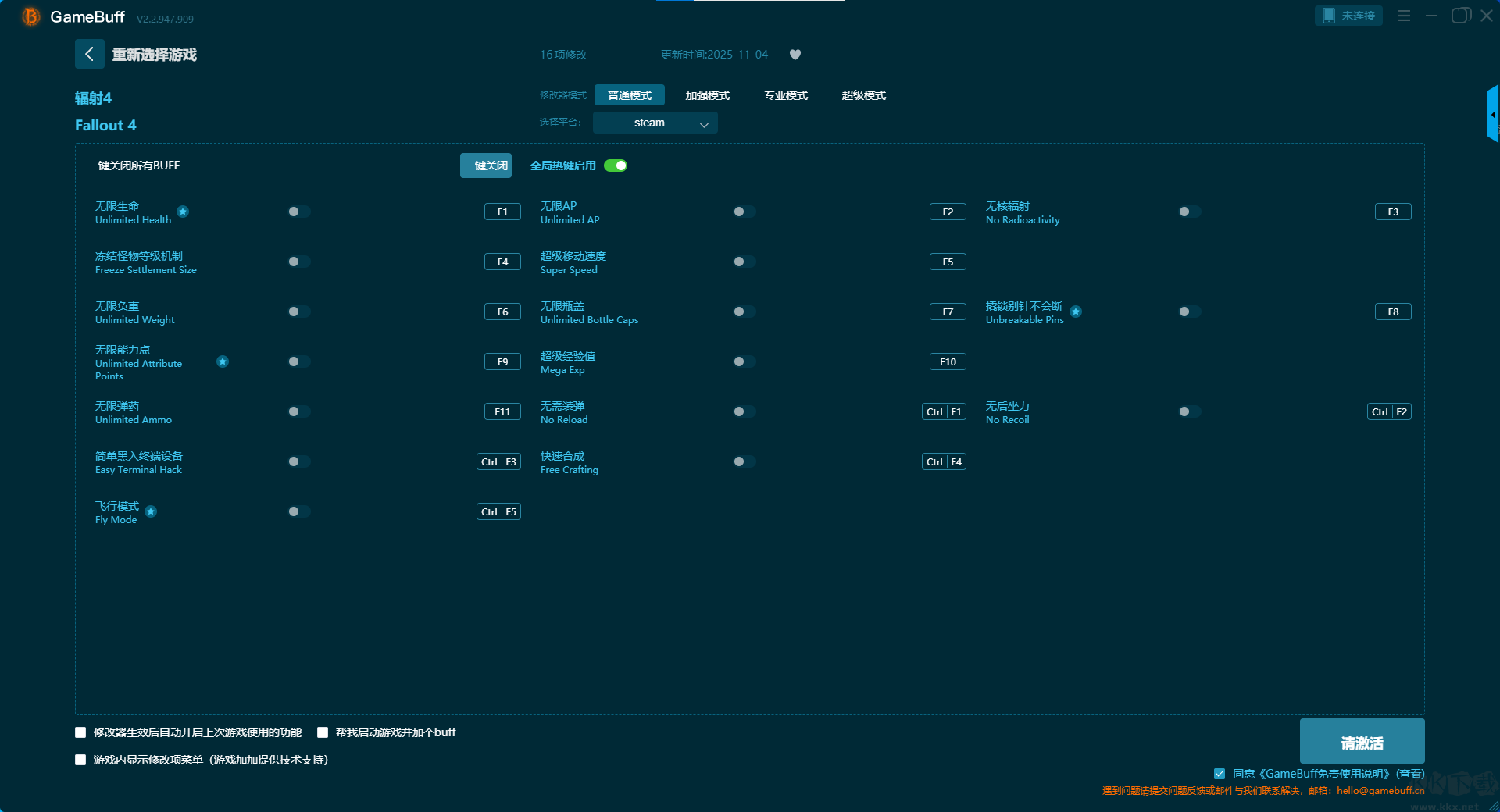Viewport: 1500px width, 812px height.
Task: Enable Unlimited Attribute Points toggle
Action: tap(299, 361)
